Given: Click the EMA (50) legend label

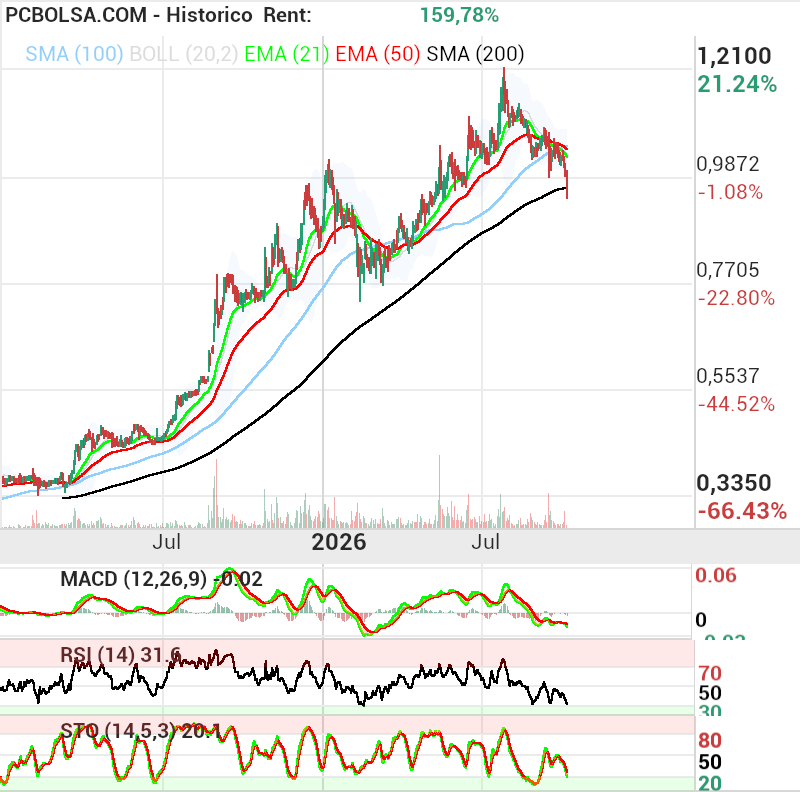Looking at the screenshot, I should [378, 54].
